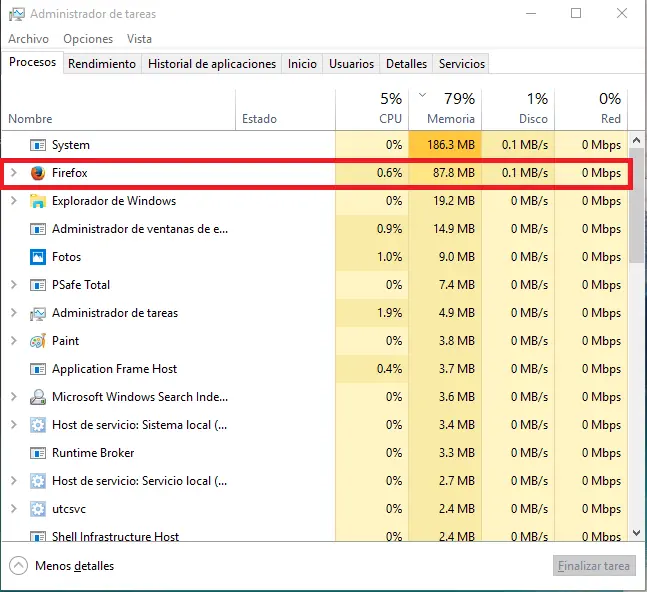Click the scrollbar down arrow
This screenshot has width=647, height=592.
pyautogui.click(x=636, y=533)
